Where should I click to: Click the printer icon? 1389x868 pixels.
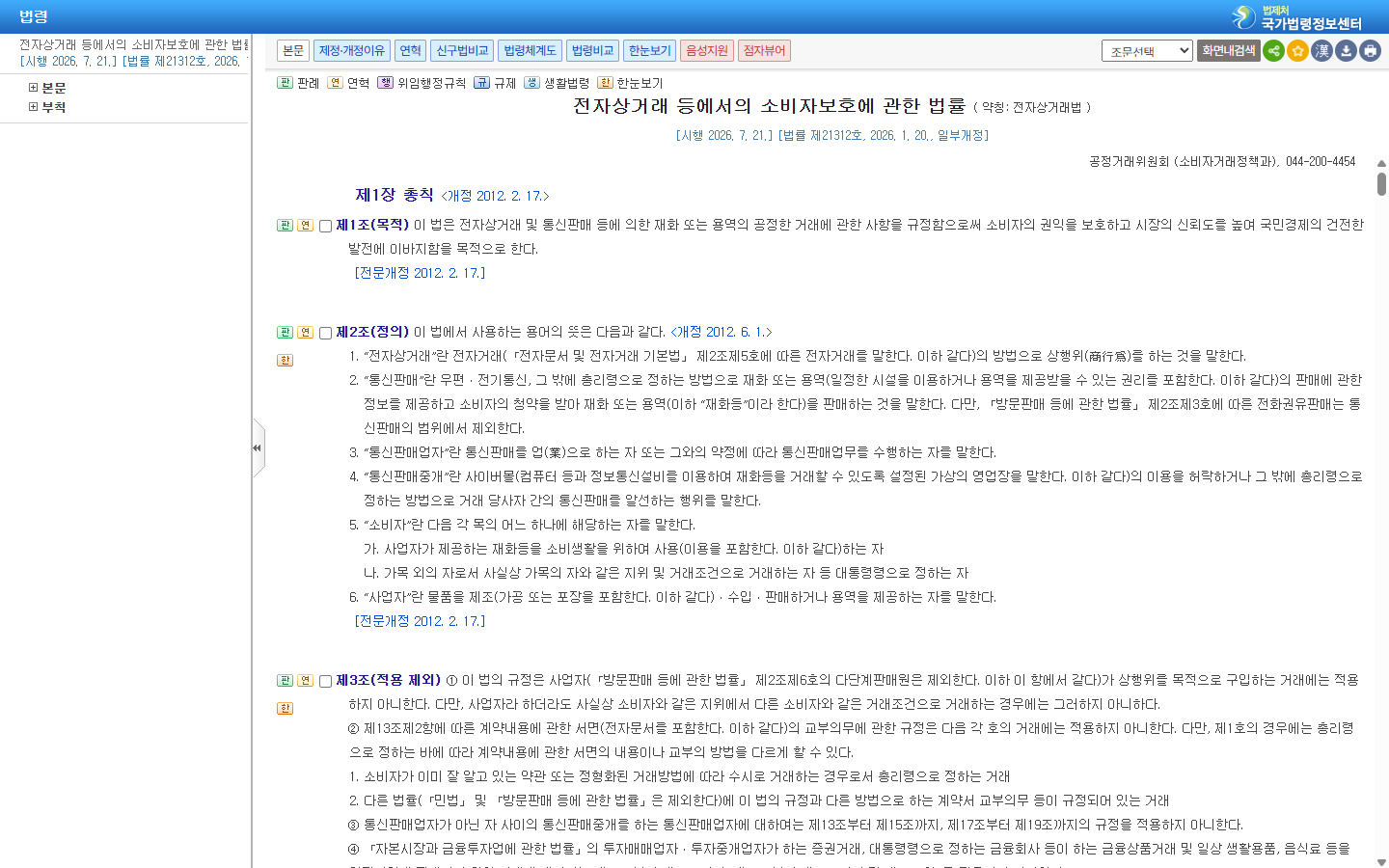1370,51
